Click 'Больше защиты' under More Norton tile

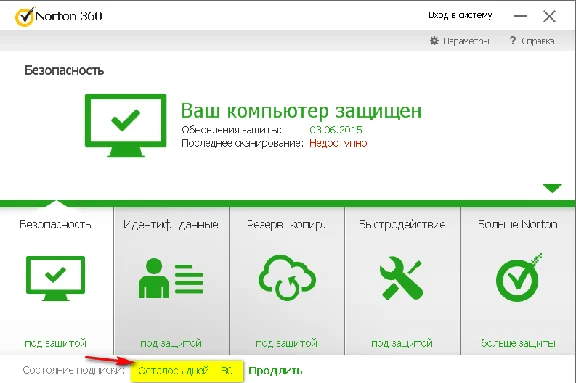(518, 343)
